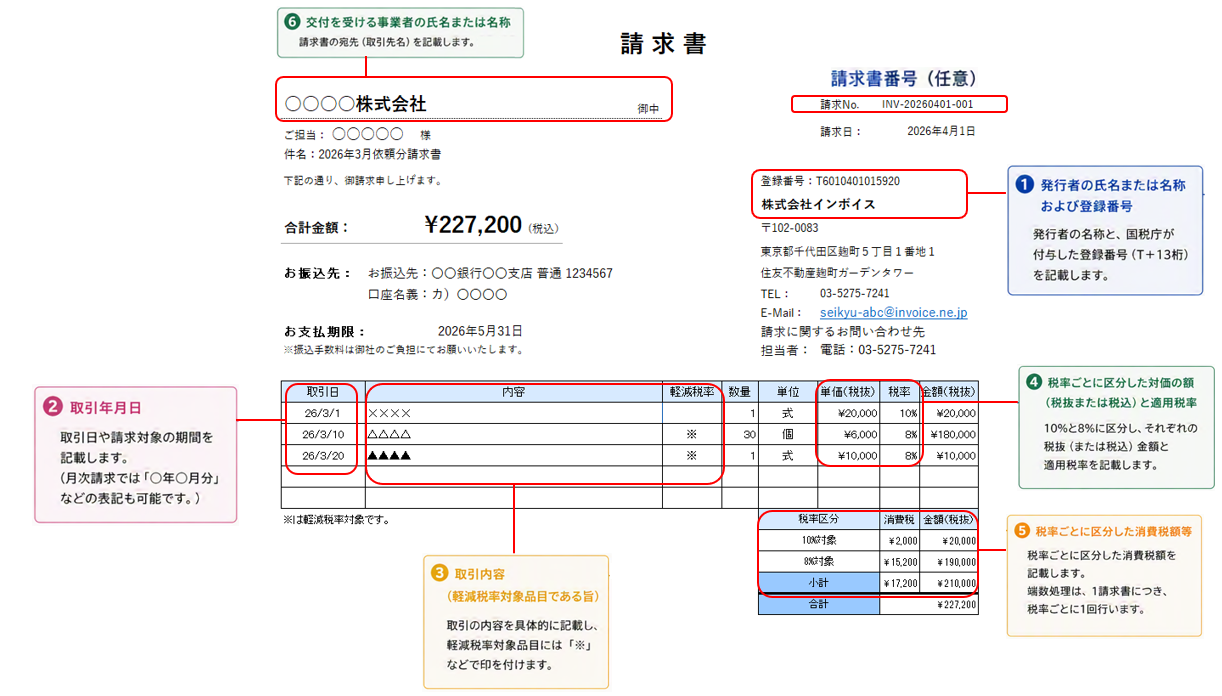Viewport: 1222px width, 696px height.
Task: Select invoice number INV-20260401-001
Action: pos(927,104)
